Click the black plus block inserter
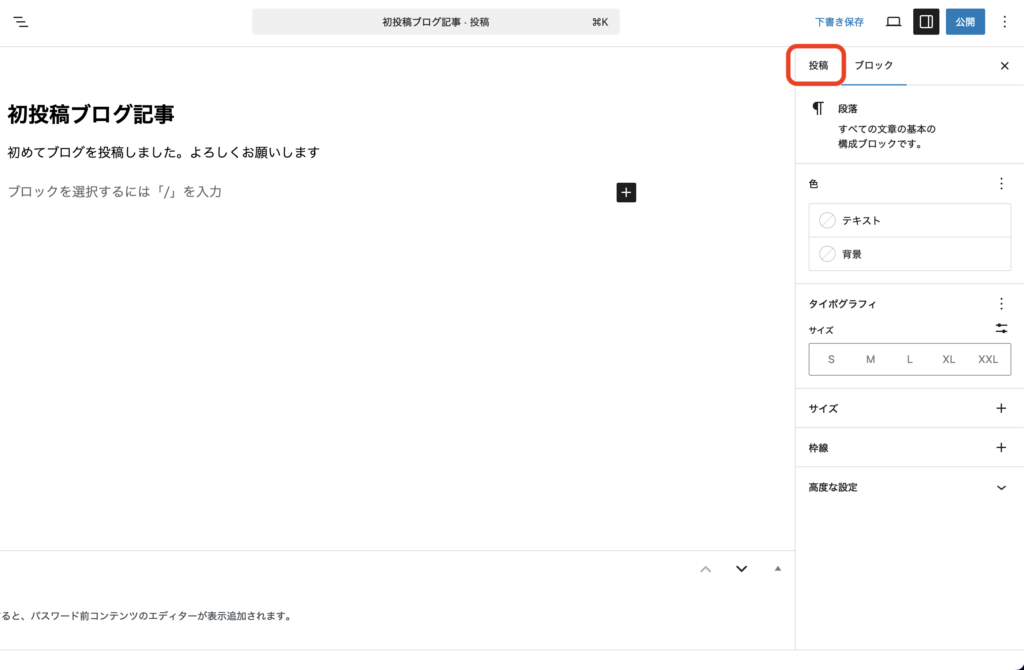The image size is (1024, 670). (626, 192)
